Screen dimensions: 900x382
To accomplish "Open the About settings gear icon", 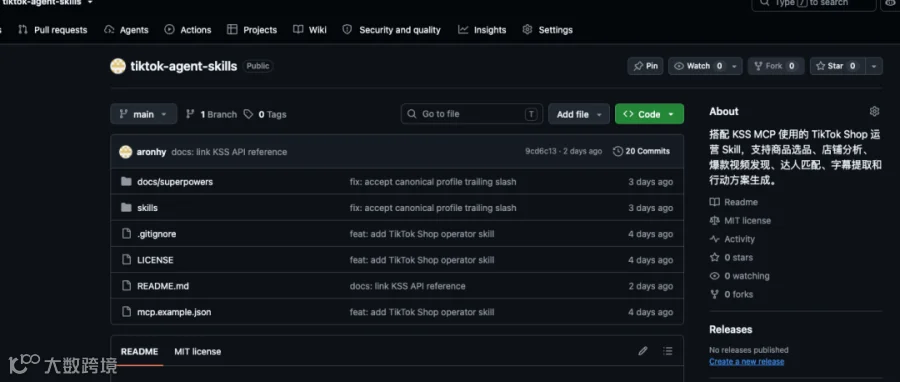I will click(x=874, y=111).
